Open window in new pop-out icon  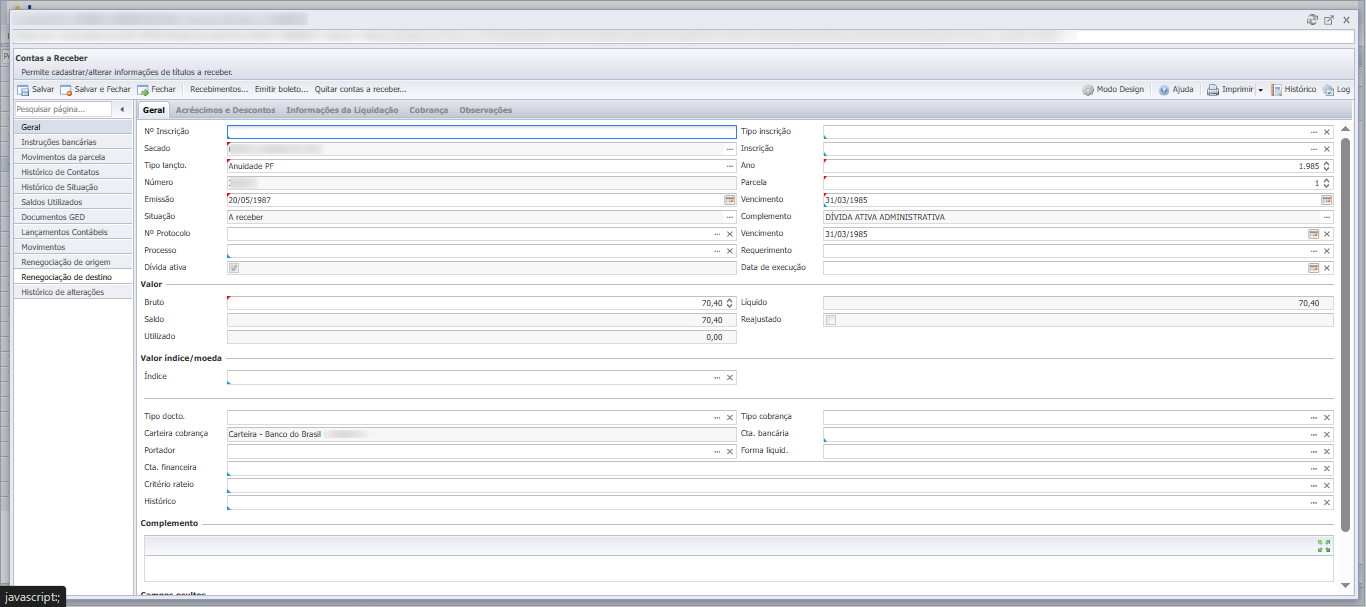[x=1329, y=20]
